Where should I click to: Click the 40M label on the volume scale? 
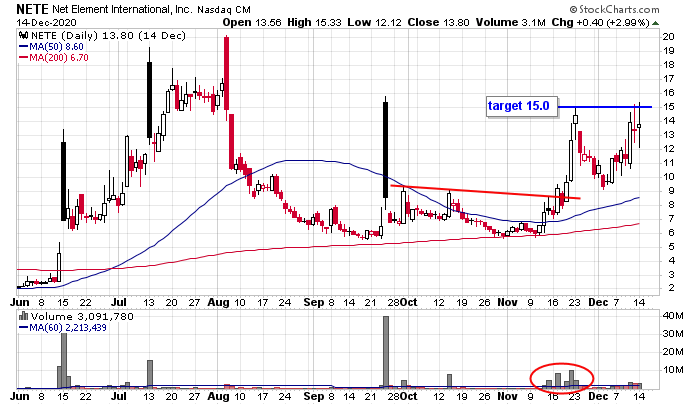673,316
